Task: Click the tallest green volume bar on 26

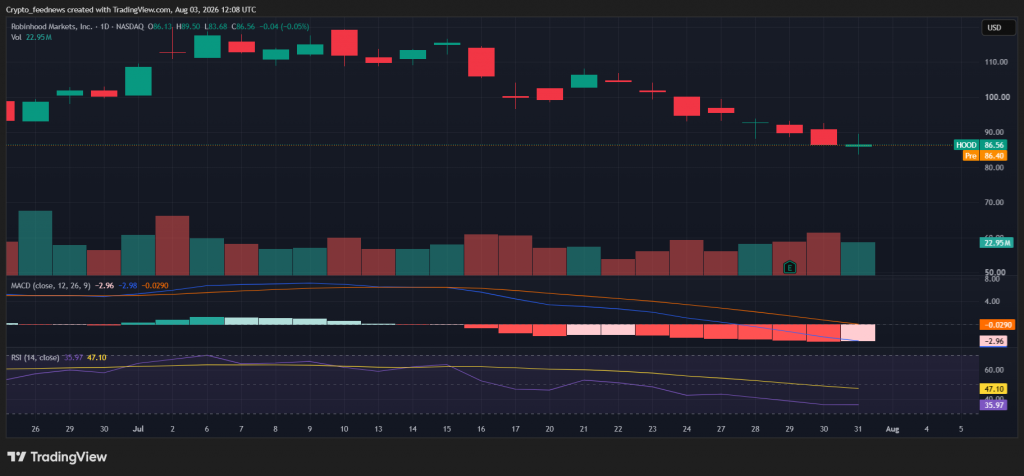Action: coord(35,242)
